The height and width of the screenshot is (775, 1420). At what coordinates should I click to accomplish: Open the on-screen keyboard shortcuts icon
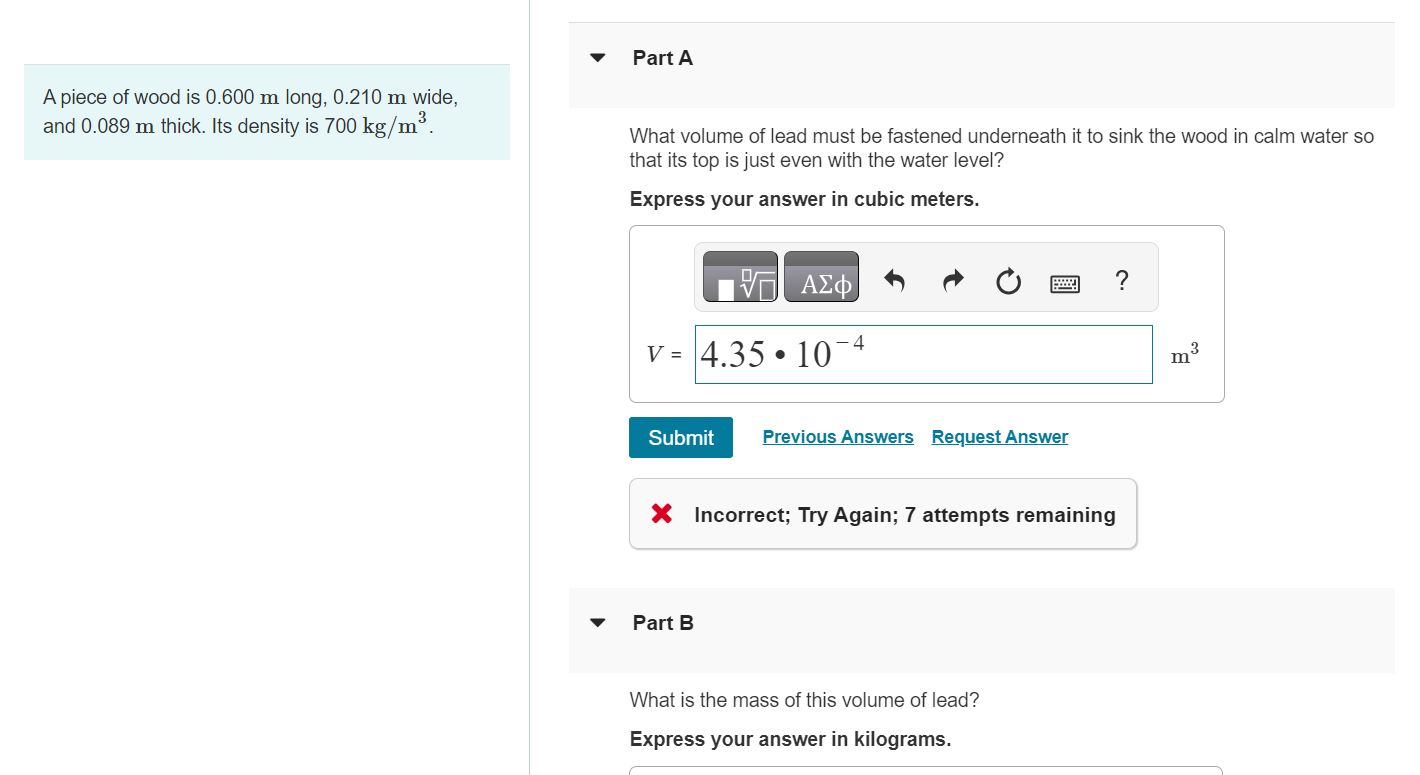point(1064,283)
